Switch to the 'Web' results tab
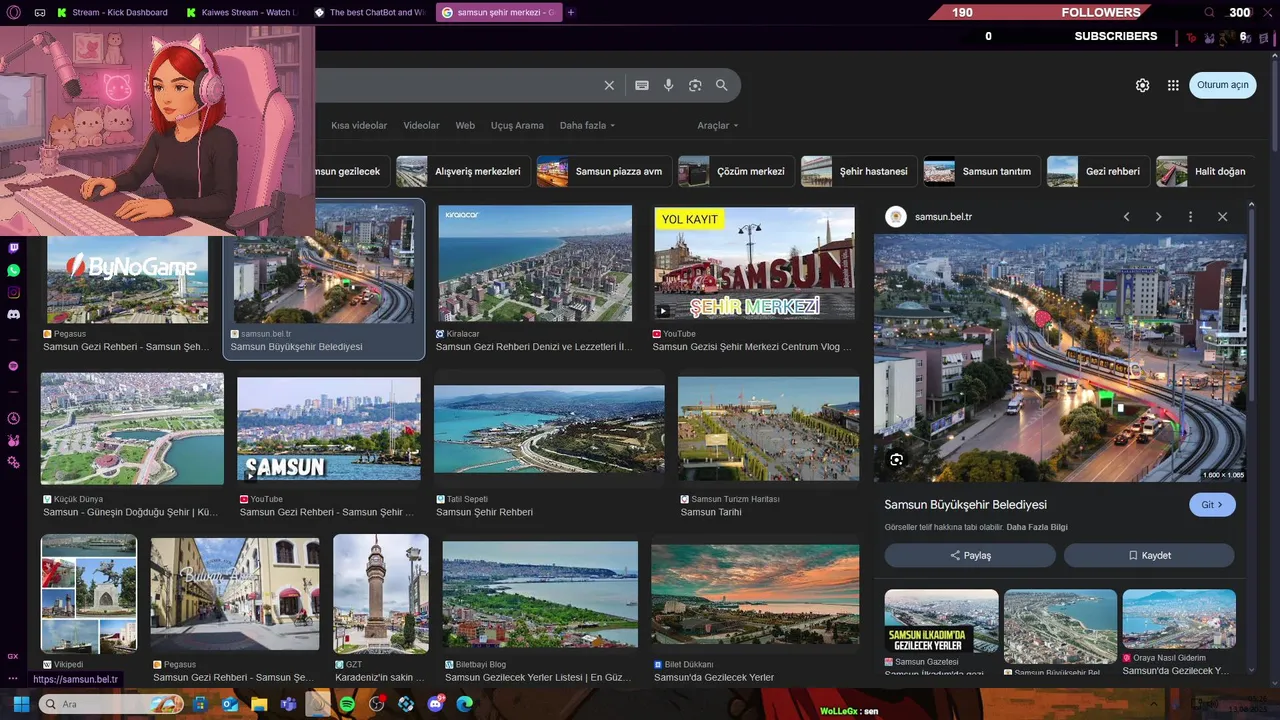The image size is (1280, 720). tap(465, 125)
